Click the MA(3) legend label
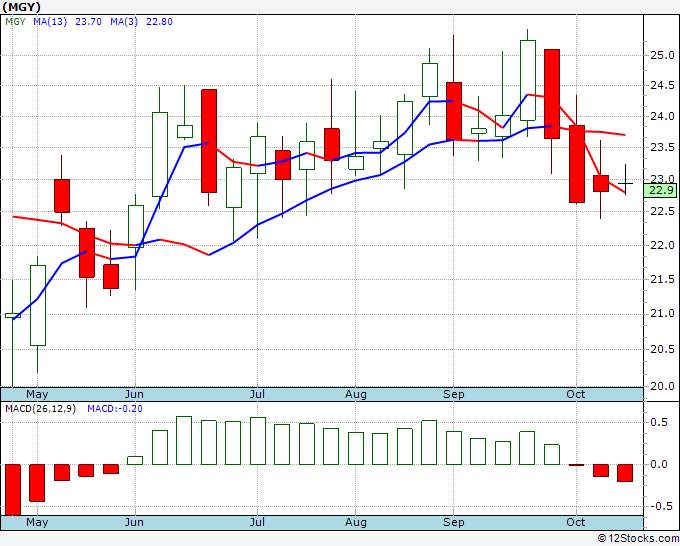680x546 pixels. [x=124, y=21]
